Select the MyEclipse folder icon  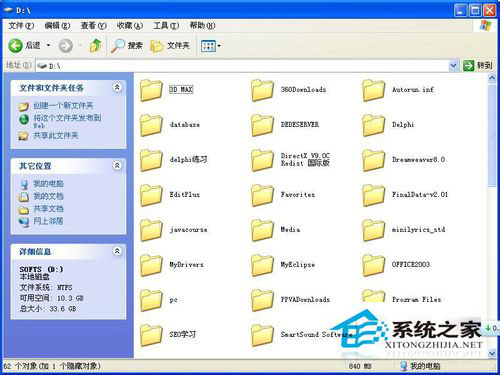262,265
